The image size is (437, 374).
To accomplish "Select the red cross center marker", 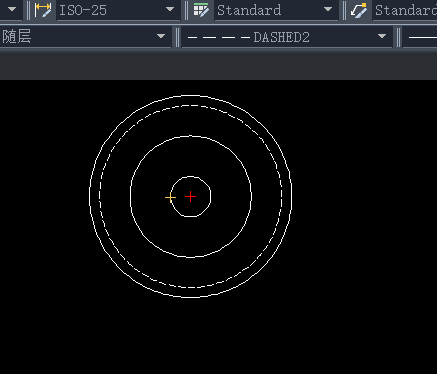I will pos(190,197).
